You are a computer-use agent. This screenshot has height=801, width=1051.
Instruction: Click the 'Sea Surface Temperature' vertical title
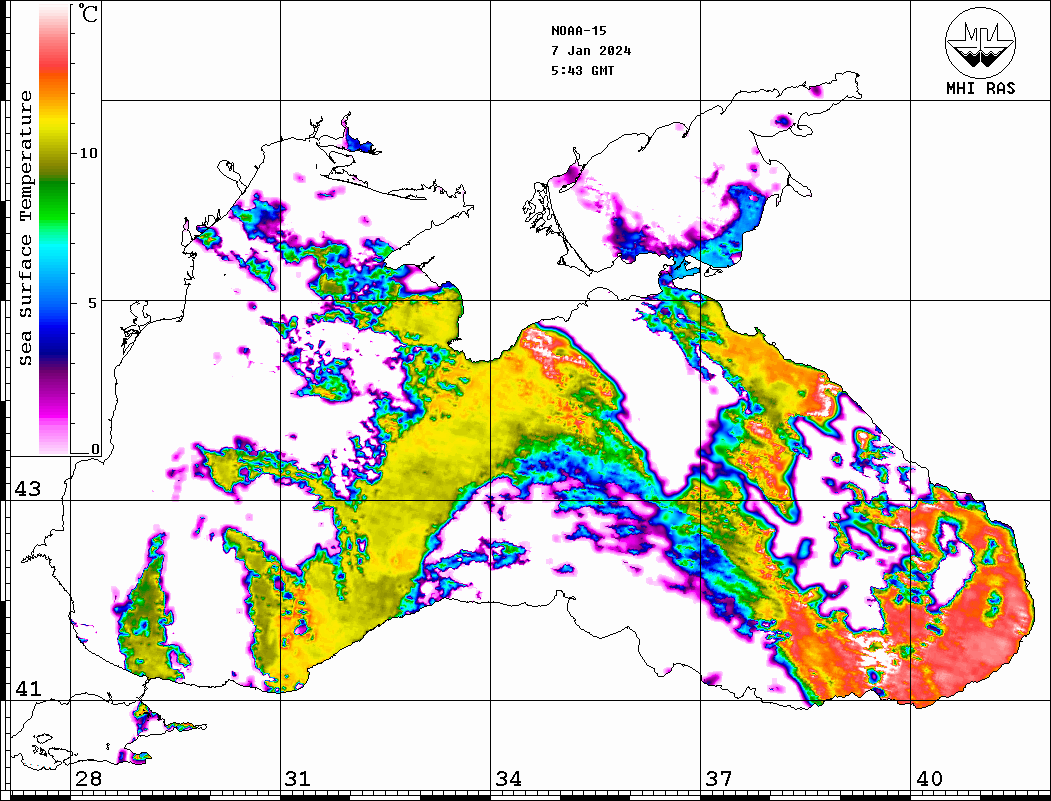25,228
